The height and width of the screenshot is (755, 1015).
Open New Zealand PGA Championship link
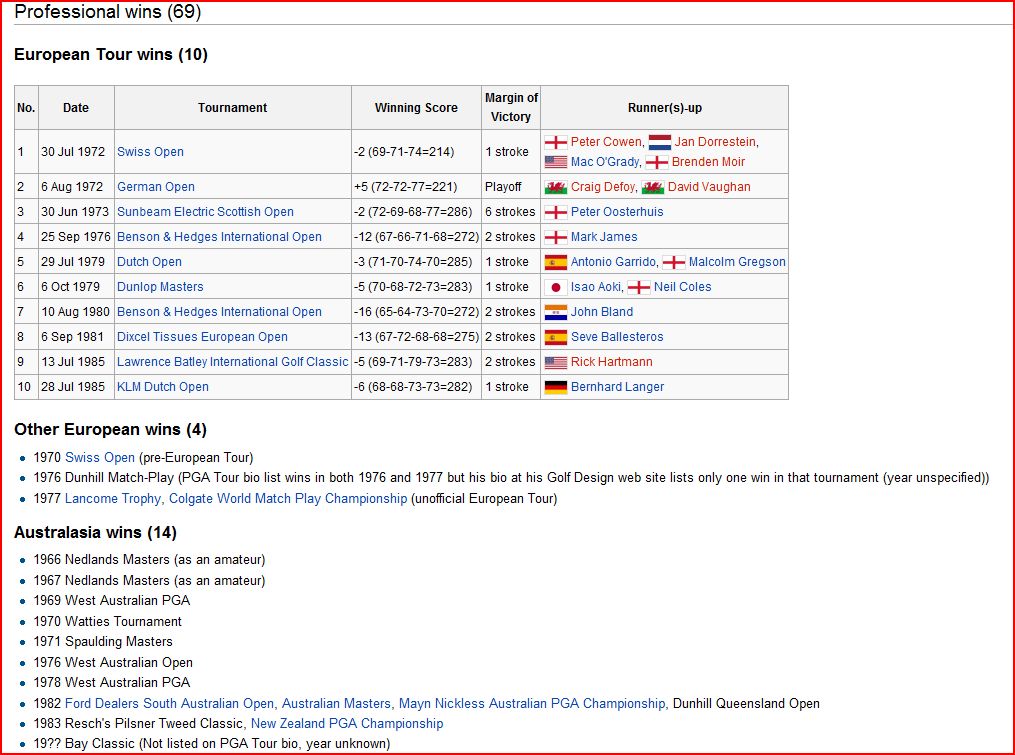pyautogui.click(x=347, y=724)
